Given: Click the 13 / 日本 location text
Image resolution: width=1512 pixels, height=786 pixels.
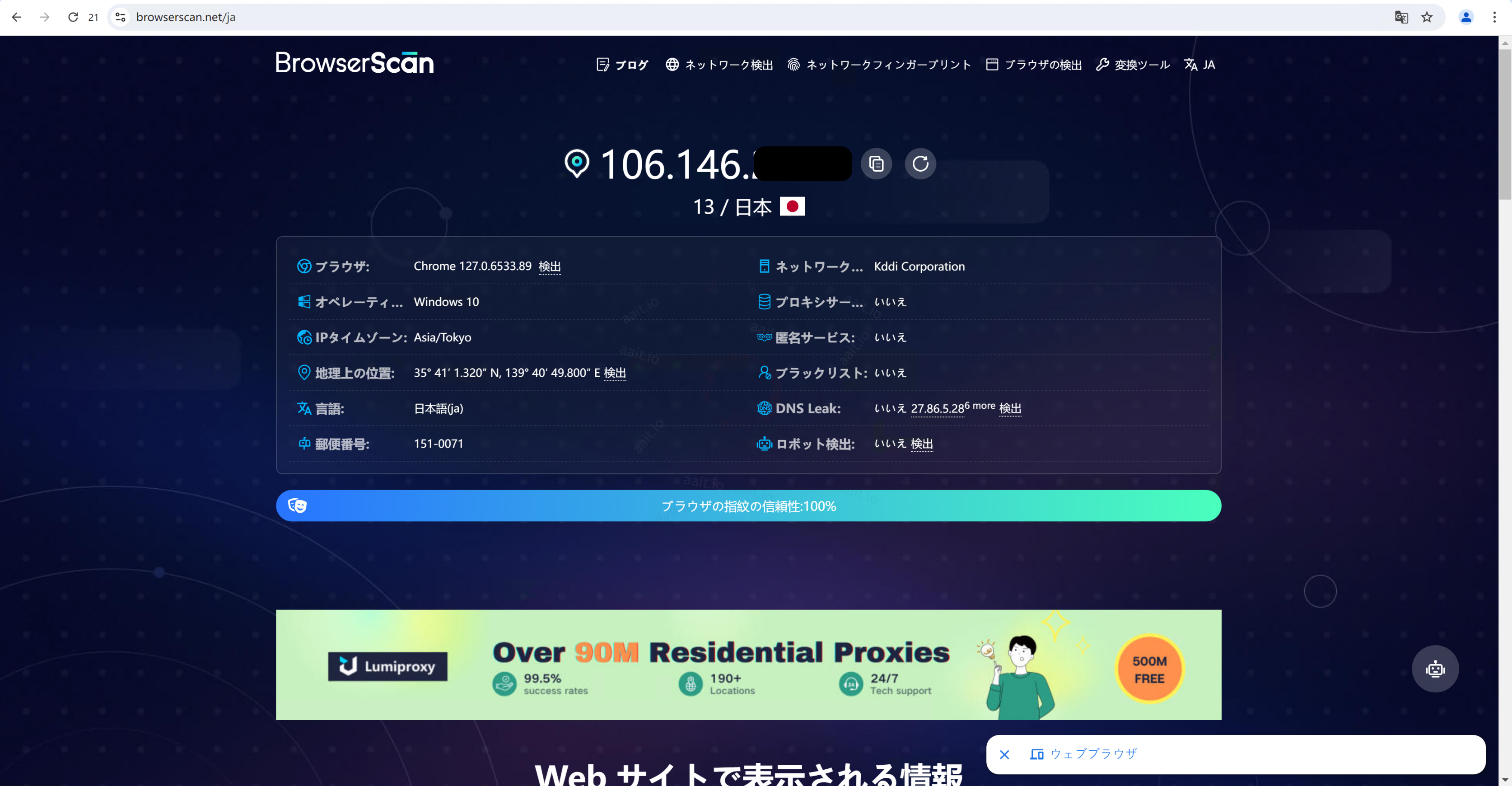Looking at the screenshot, I should click(x=732, y=206).
